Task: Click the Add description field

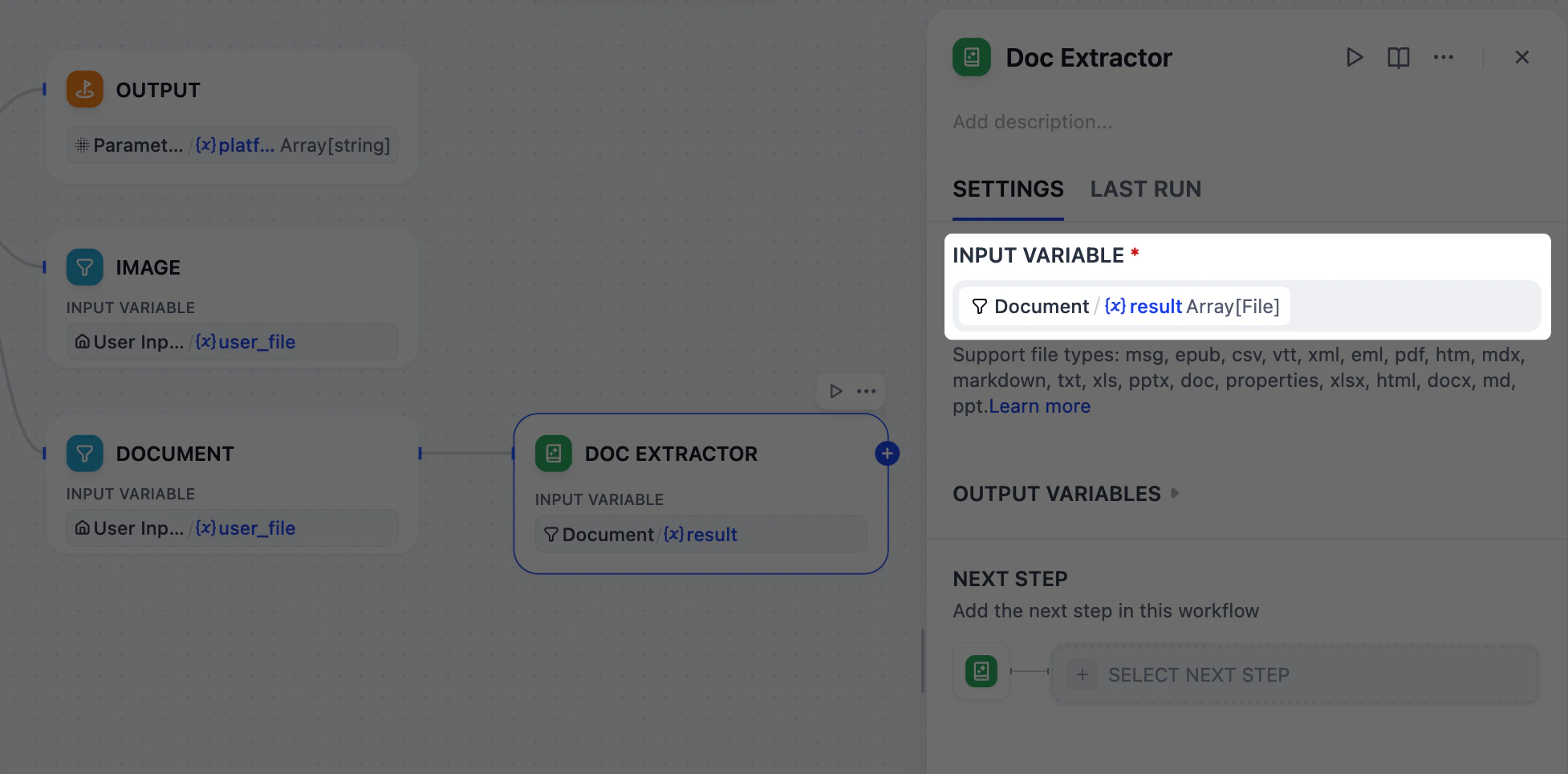Action: pos(1033,121)
